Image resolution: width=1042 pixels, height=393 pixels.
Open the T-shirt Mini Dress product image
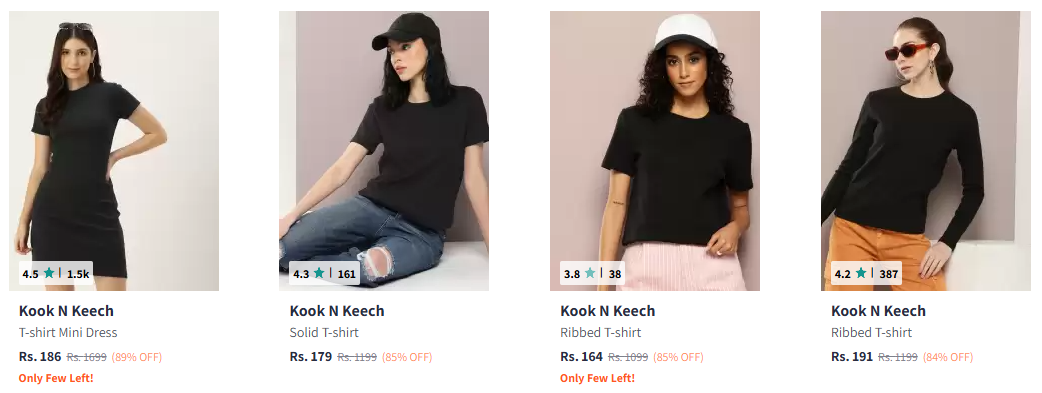tap(114, 150)
